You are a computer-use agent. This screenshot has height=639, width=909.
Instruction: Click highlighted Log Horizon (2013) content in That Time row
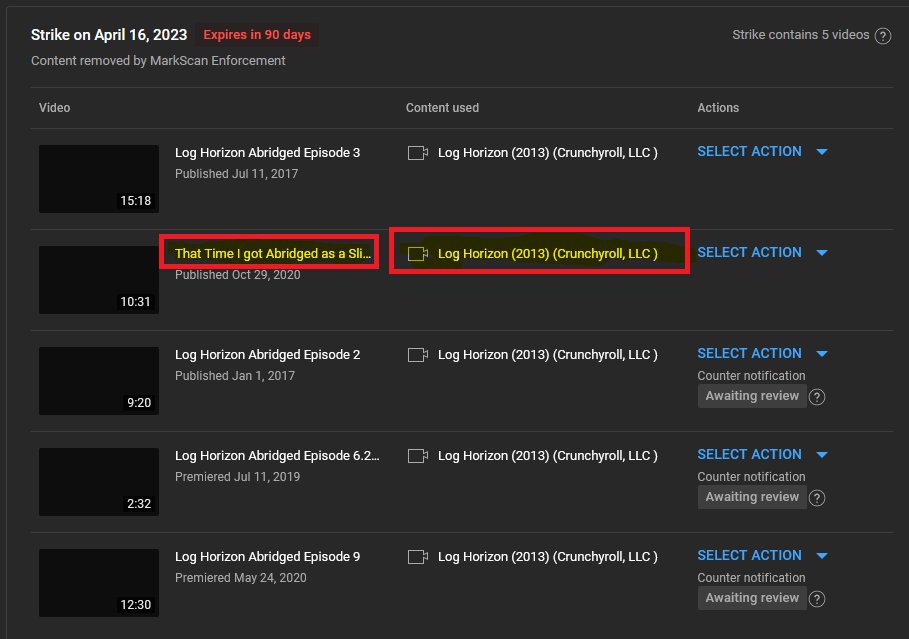pyautogui.click(x=548, y=253)
